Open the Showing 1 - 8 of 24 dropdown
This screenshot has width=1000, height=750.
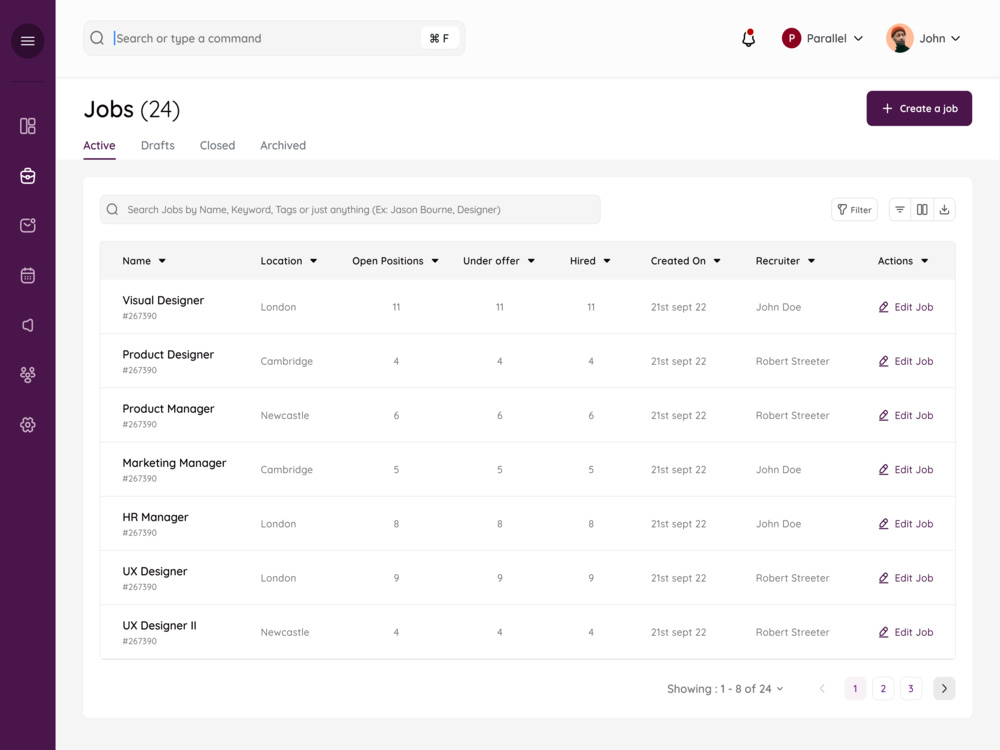click(x=725, y=689)
